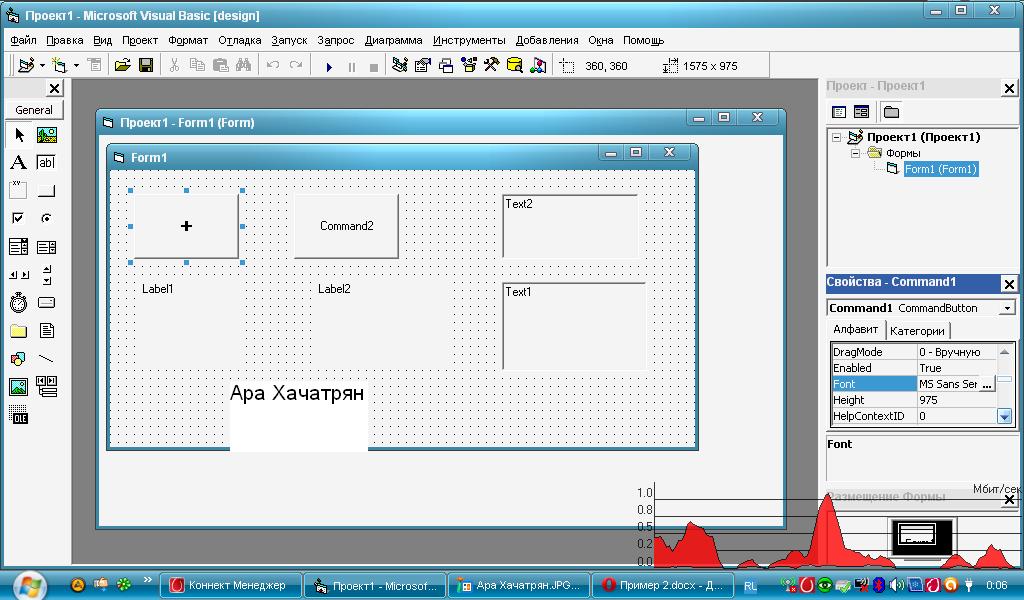
Task: Click the Text2 textbox on Form1
Action: (x=570, y=226)
